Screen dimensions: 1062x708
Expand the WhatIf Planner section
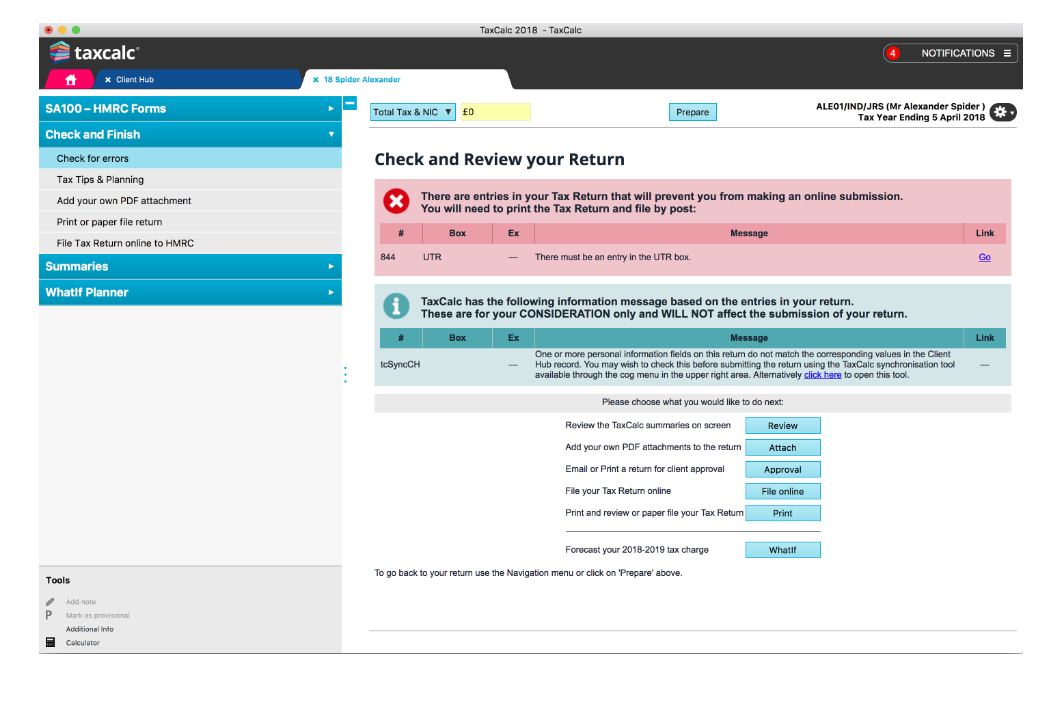190,292
